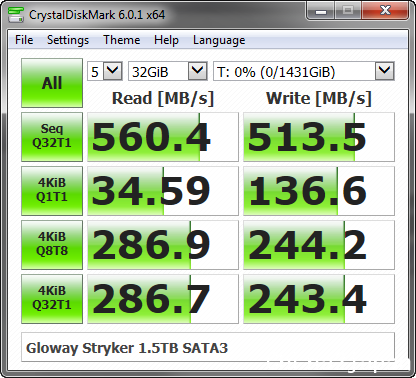Expand the test count dropdown showing 5
This screenshot has width=416, height=378.
click(x=105, y=71)
